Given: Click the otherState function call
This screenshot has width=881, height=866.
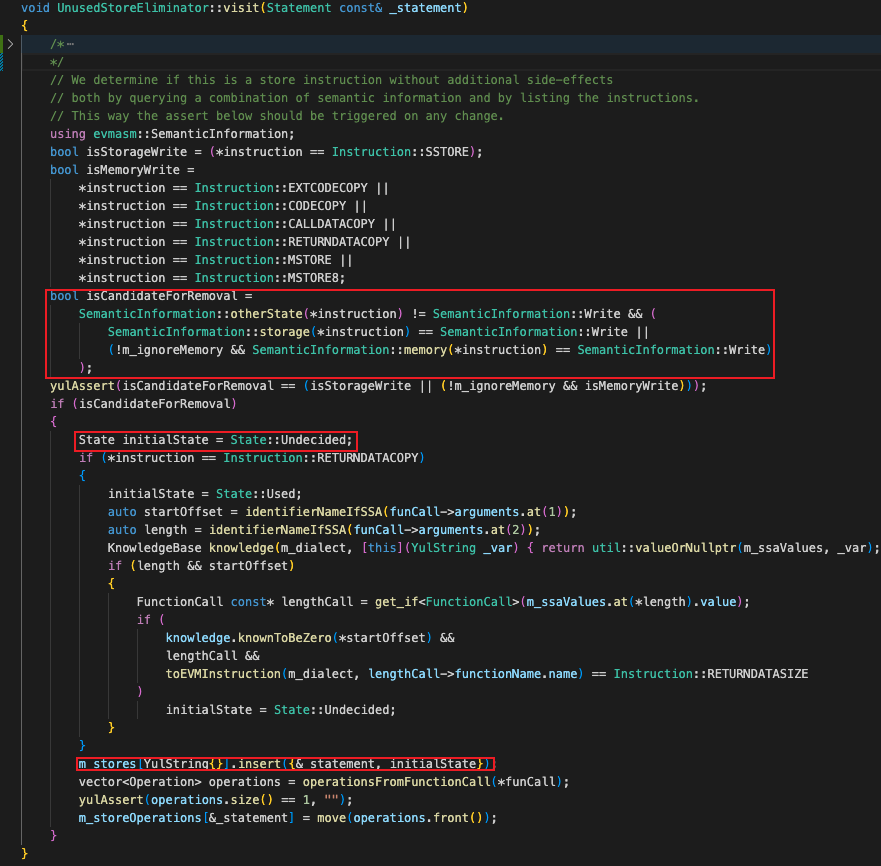Looking at the screenshot, I should click(266, 314).
